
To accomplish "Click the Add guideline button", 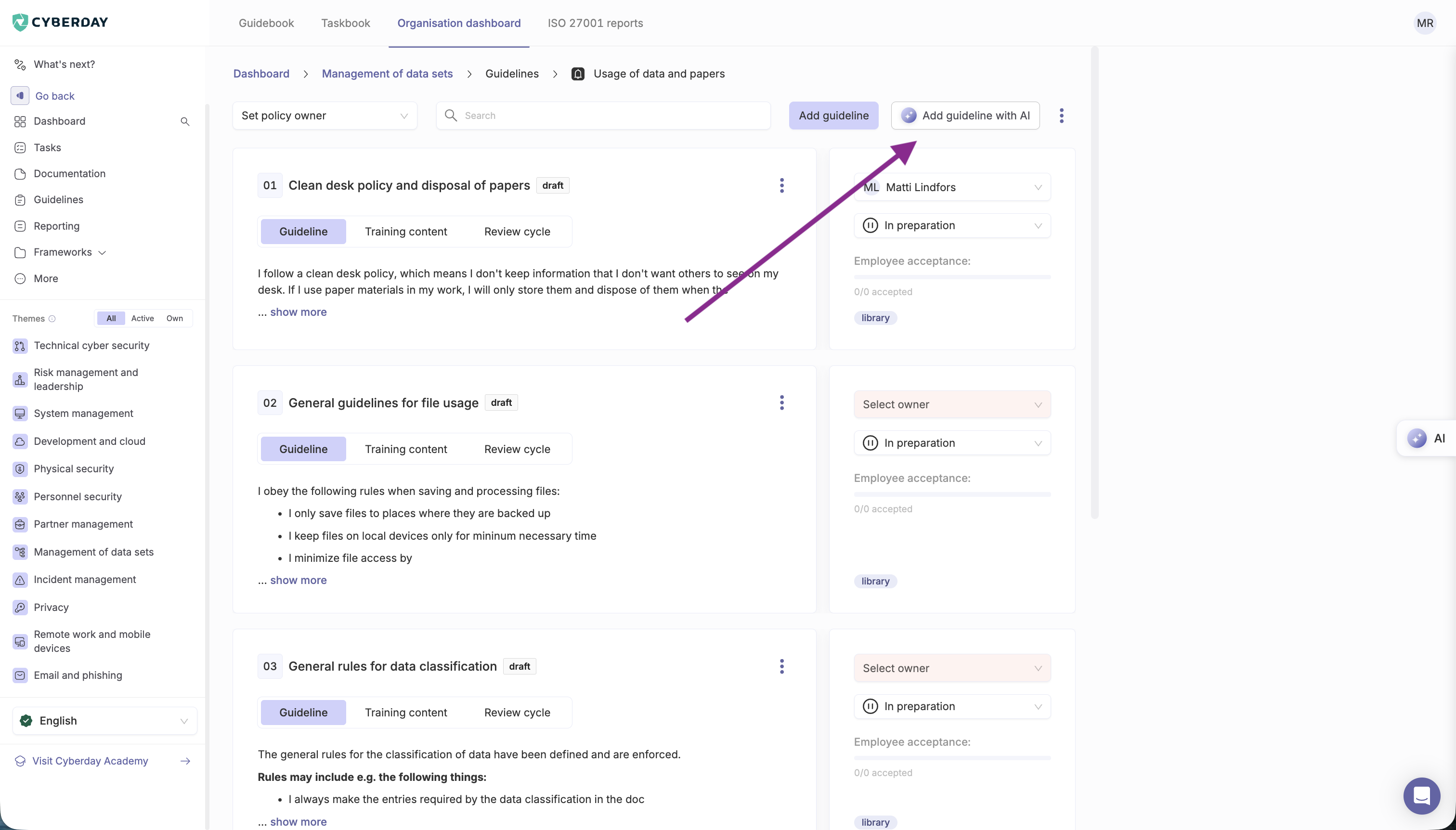I will [x=833, y=116].
